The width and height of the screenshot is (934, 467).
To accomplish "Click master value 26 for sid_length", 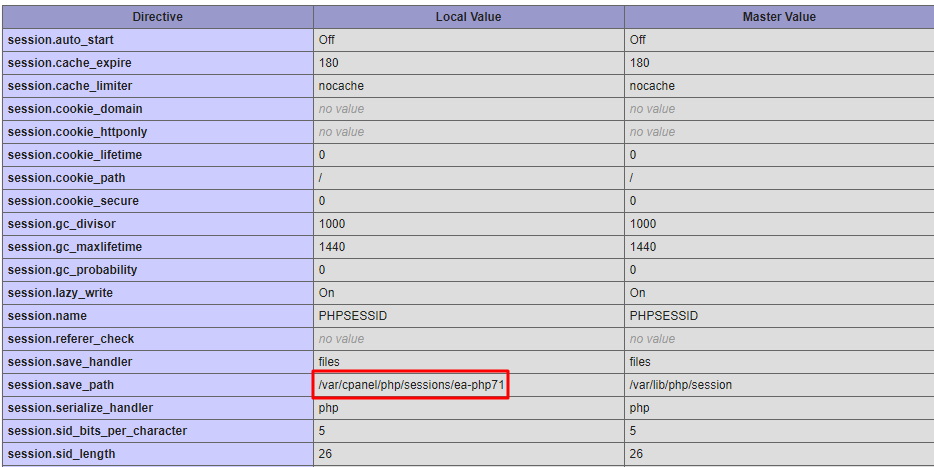I will tap(636, 454).
